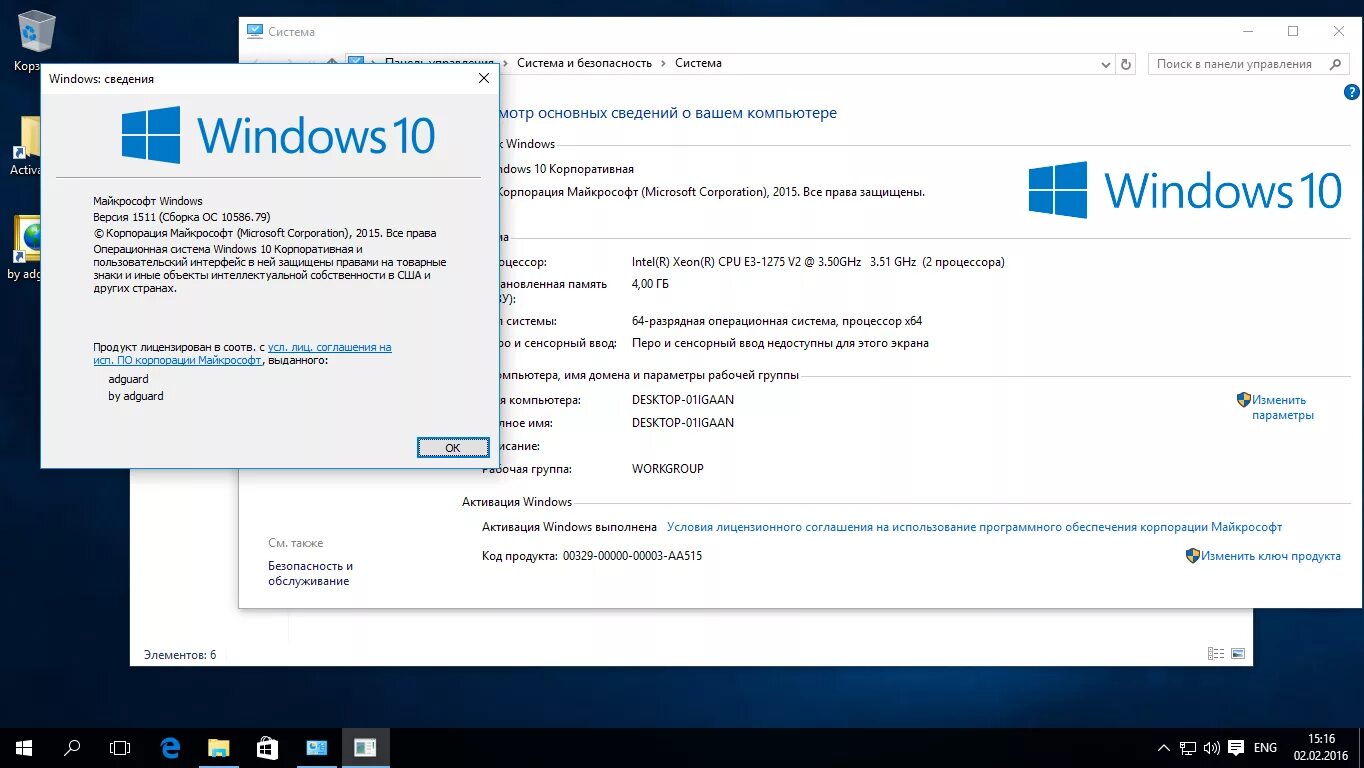This screenshot has height=768, width=1364.
Task: Switch to winver taskbar button
Action: pos(365,747)
